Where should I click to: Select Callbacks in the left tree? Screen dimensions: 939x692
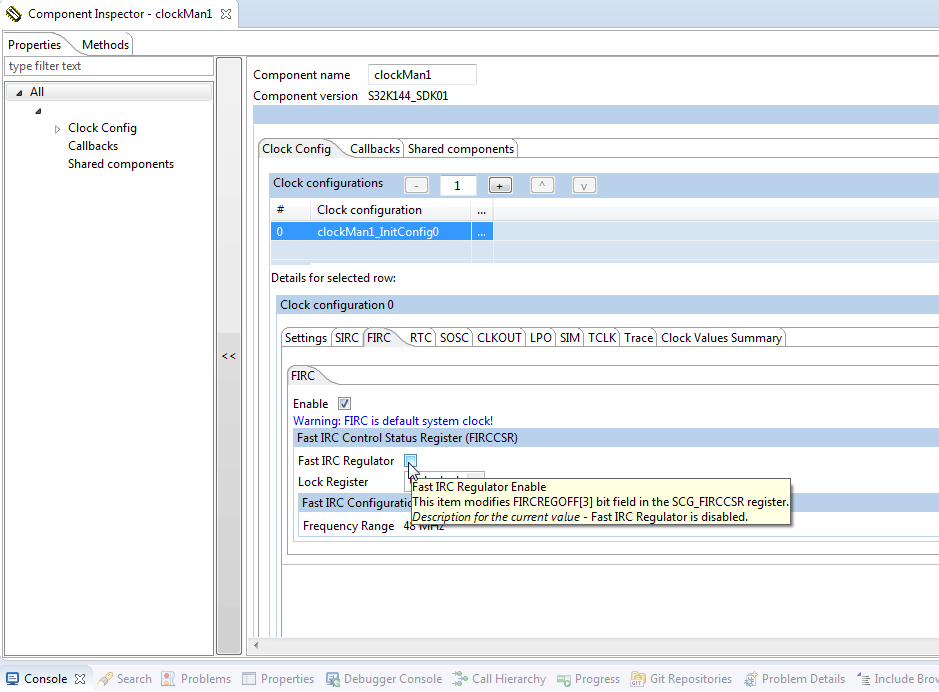(x=93, y=146)
